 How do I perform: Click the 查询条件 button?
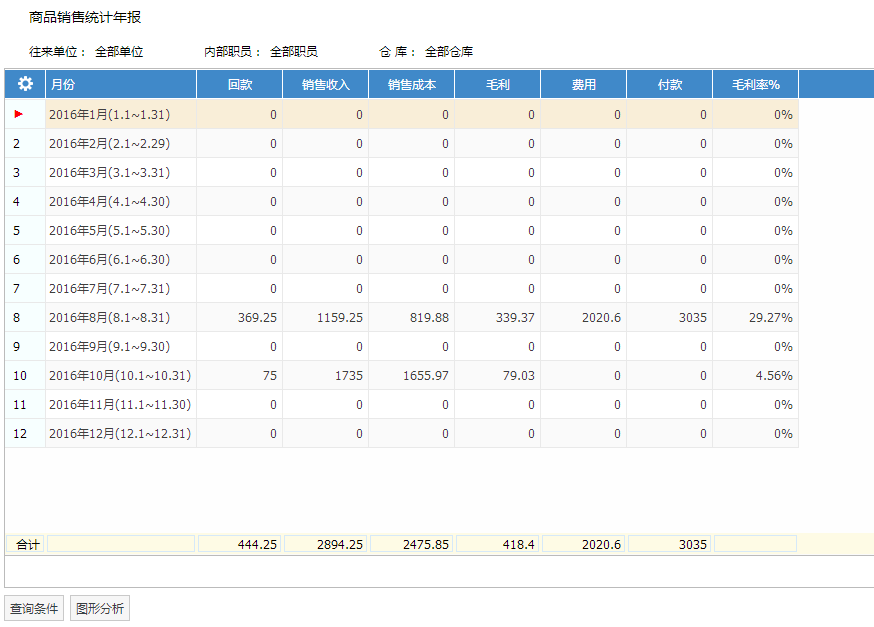pos(34,608)
